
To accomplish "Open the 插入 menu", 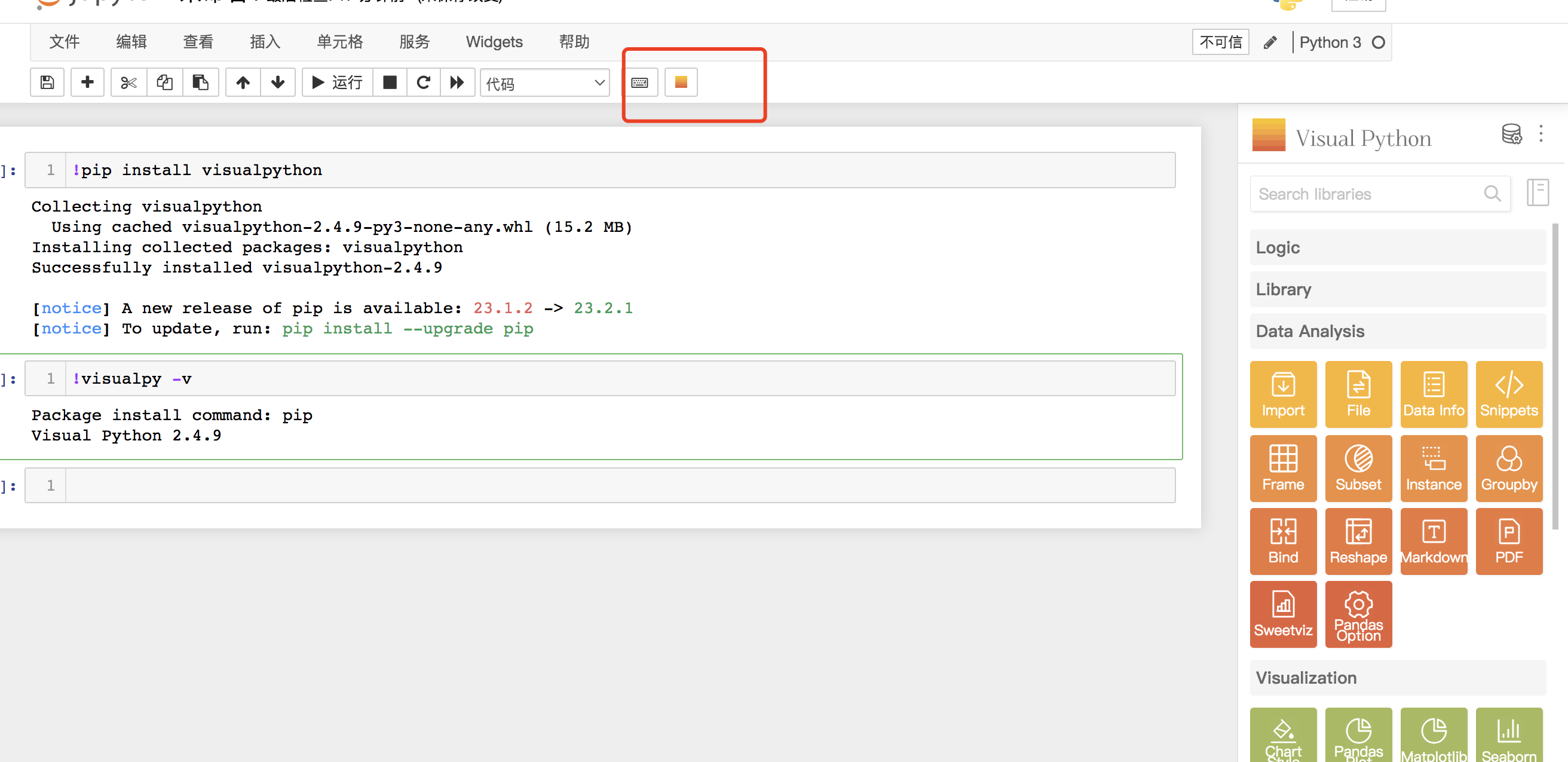I will (265, 42).
